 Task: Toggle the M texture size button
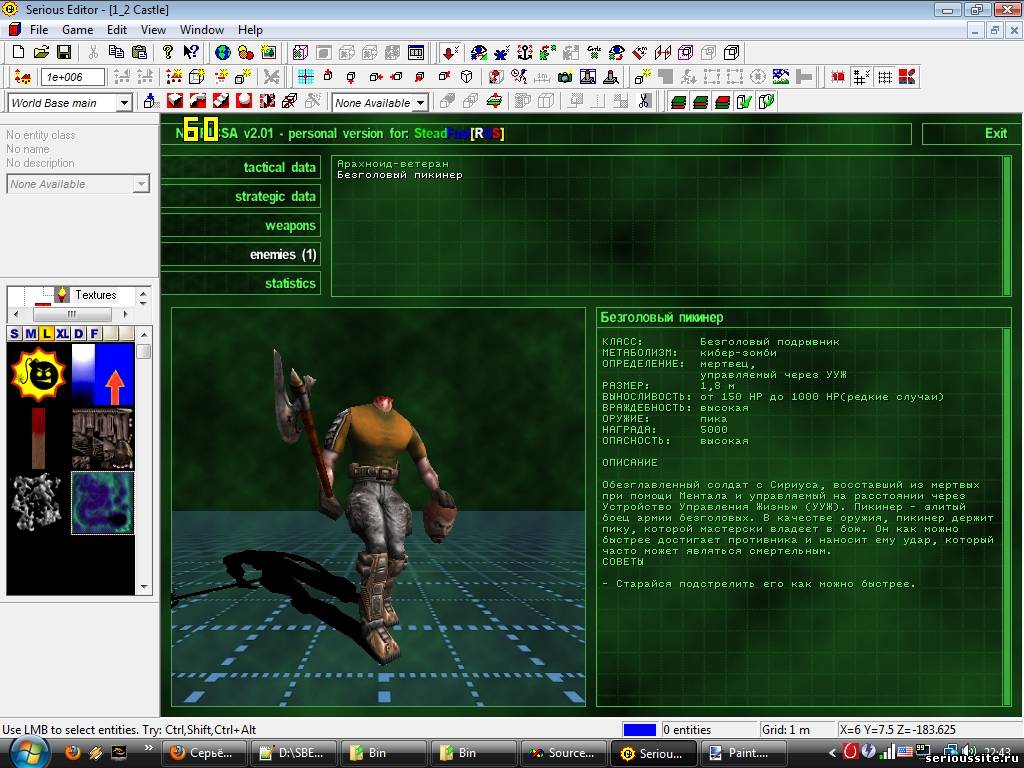[x=31, y=334]
